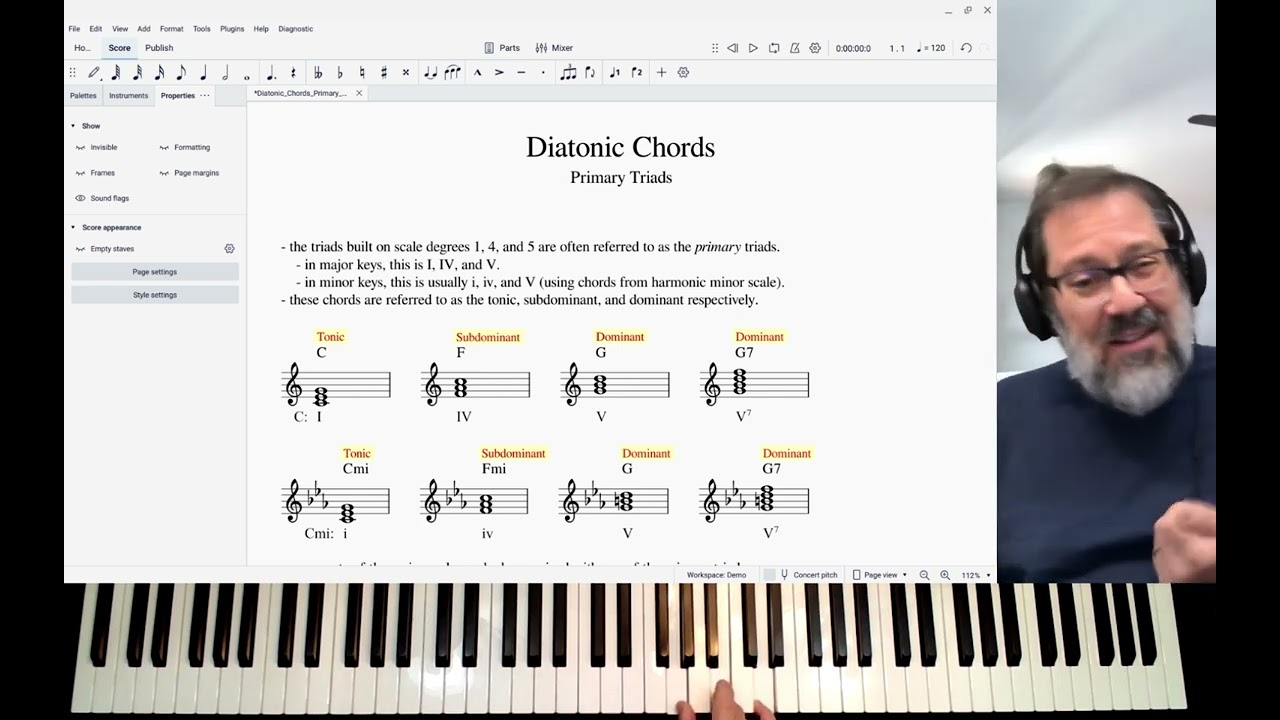Open the Help menu
Image resolution: width=1280 pixels, height=720 pixels.
click(261, 29)
